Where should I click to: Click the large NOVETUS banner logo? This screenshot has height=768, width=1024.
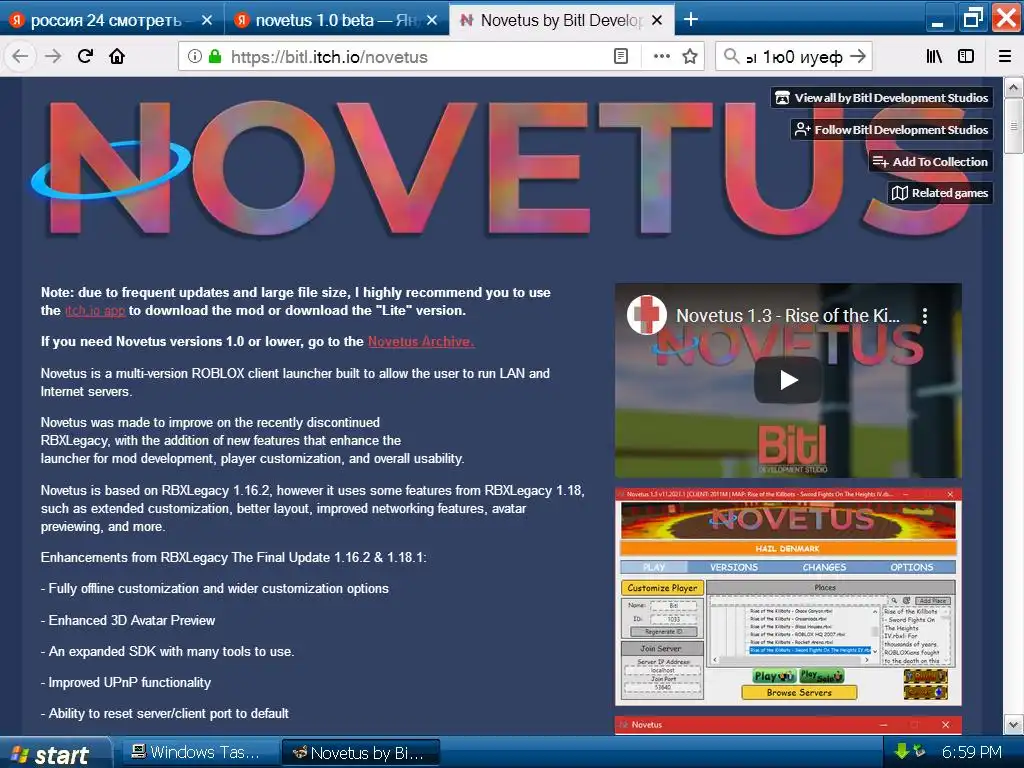(503, 168)
